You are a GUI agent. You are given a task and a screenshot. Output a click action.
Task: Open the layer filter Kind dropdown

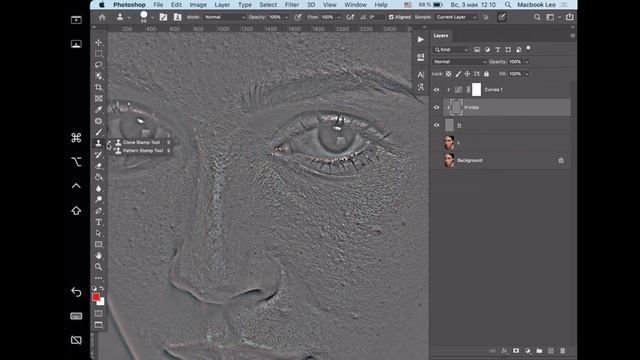[451, 50]
